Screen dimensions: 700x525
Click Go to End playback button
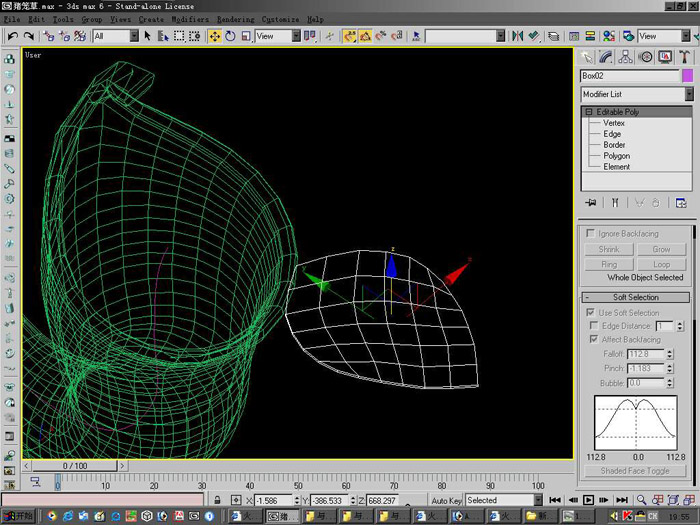click(x=622, y=500)
